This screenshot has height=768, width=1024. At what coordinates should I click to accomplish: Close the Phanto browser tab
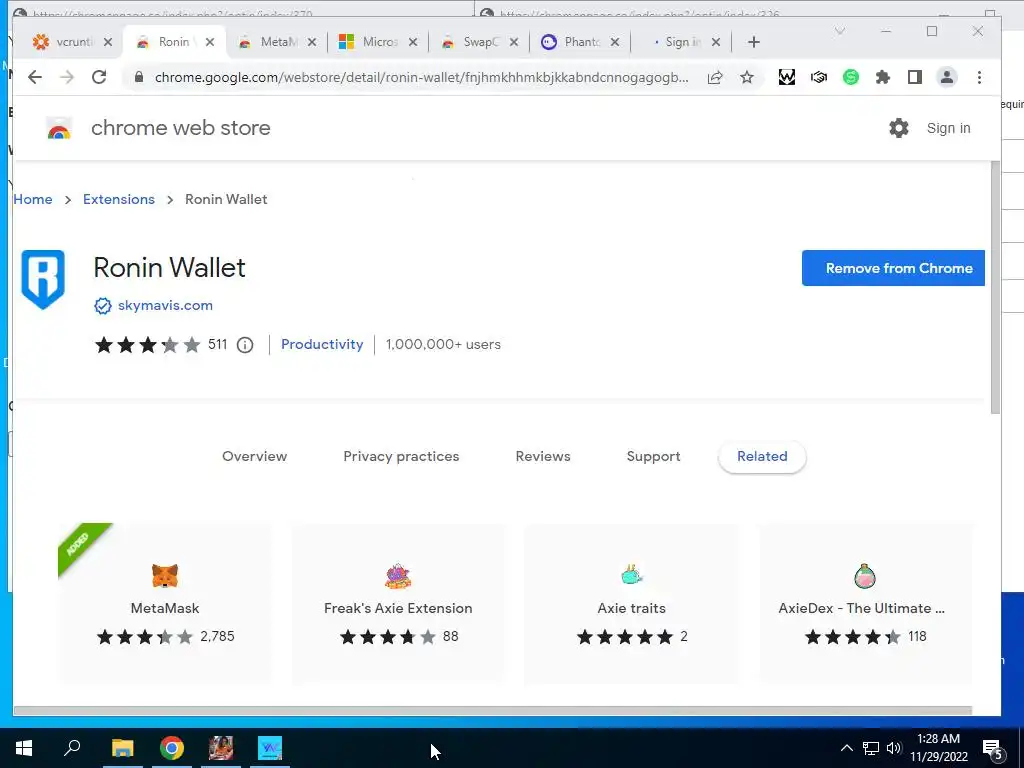point(615,42)
